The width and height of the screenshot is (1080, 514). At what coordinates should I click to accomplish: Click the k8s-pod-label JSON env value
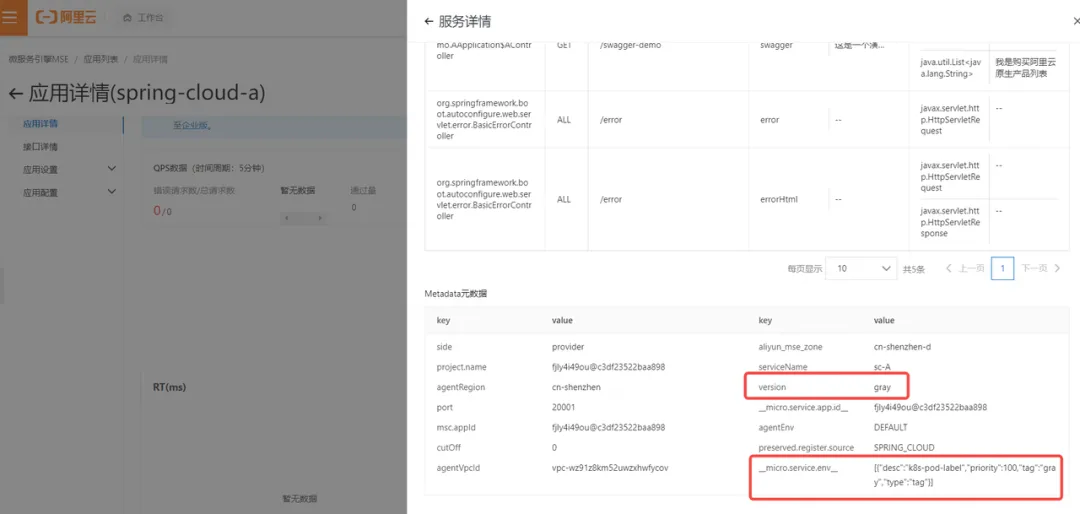coord(964,475)
